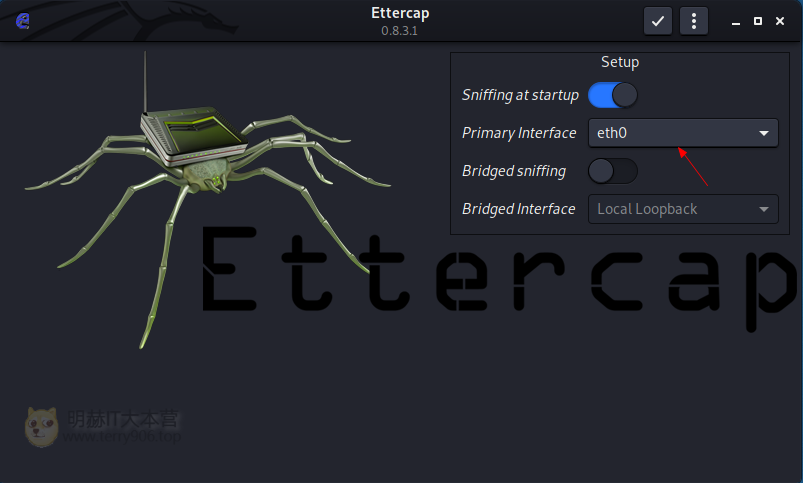
Task: Click the 'Sniffing at startup' label
Action: click(x=520, y=95)
